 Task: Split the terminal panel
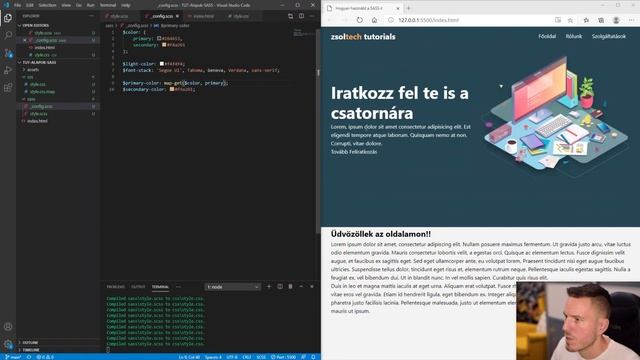[280, 287]
